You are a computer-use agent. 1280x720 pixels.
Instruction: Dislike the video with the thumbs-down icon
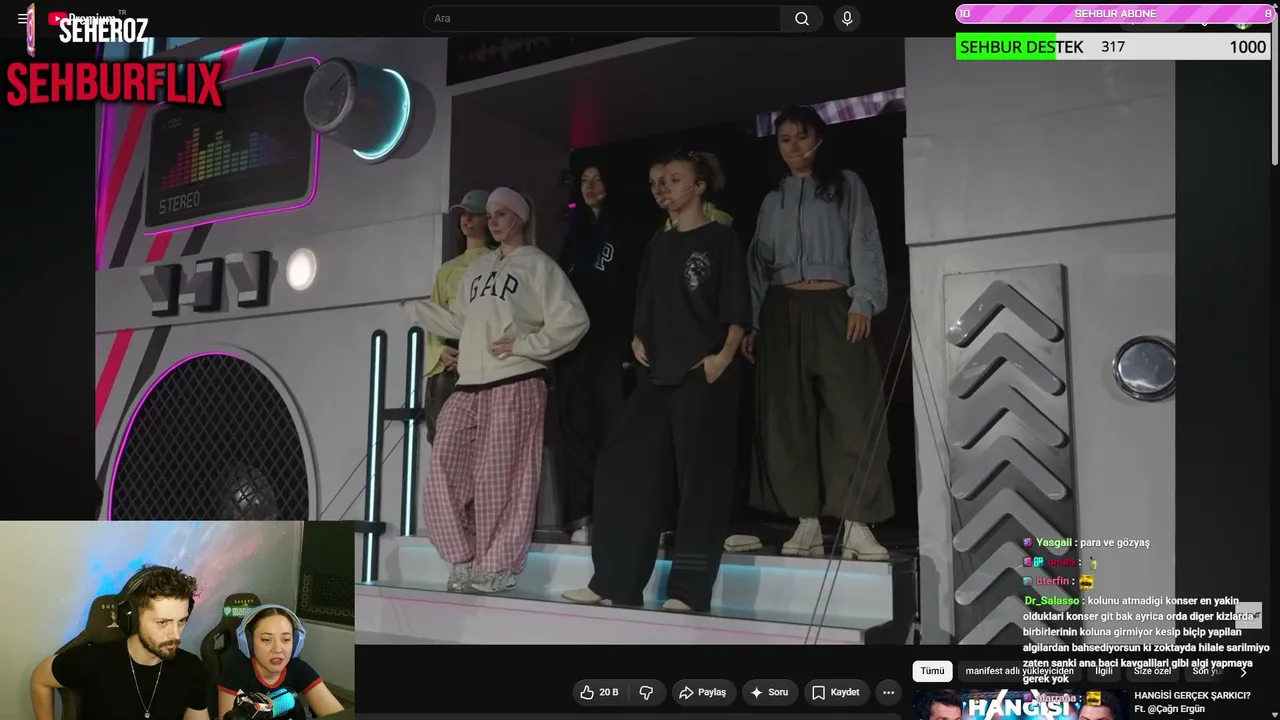point(646,692)
